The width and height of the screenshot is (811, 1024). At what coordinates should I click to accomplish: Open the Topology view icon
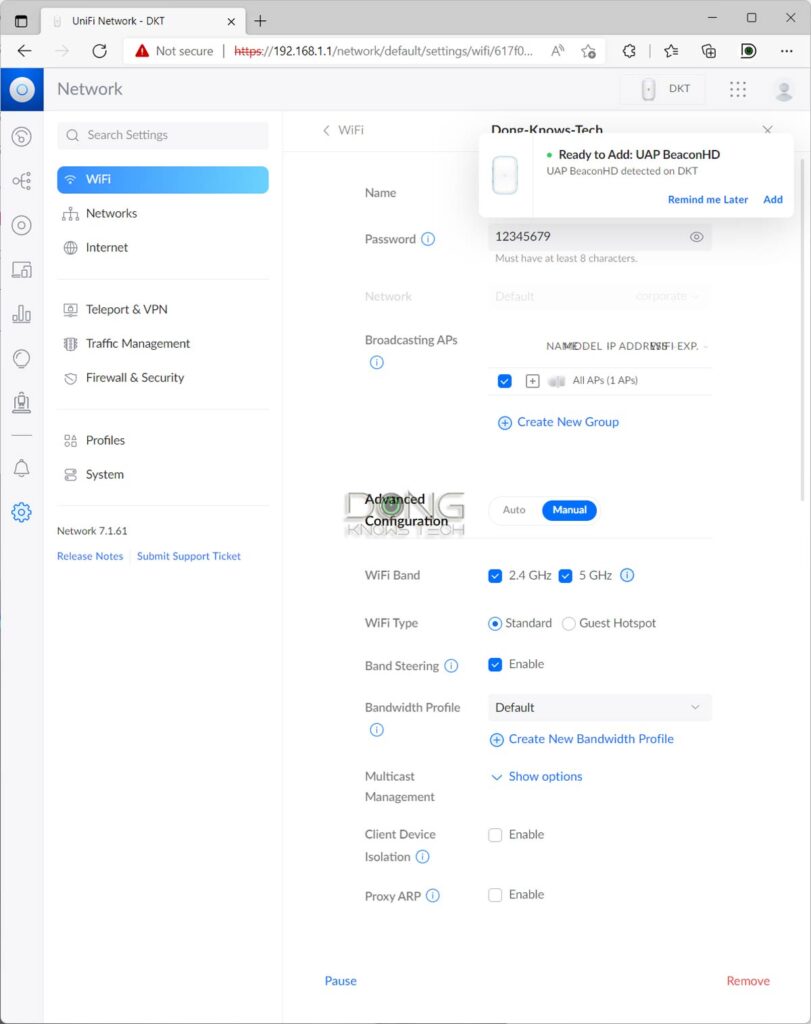click(x=22, y=181)
